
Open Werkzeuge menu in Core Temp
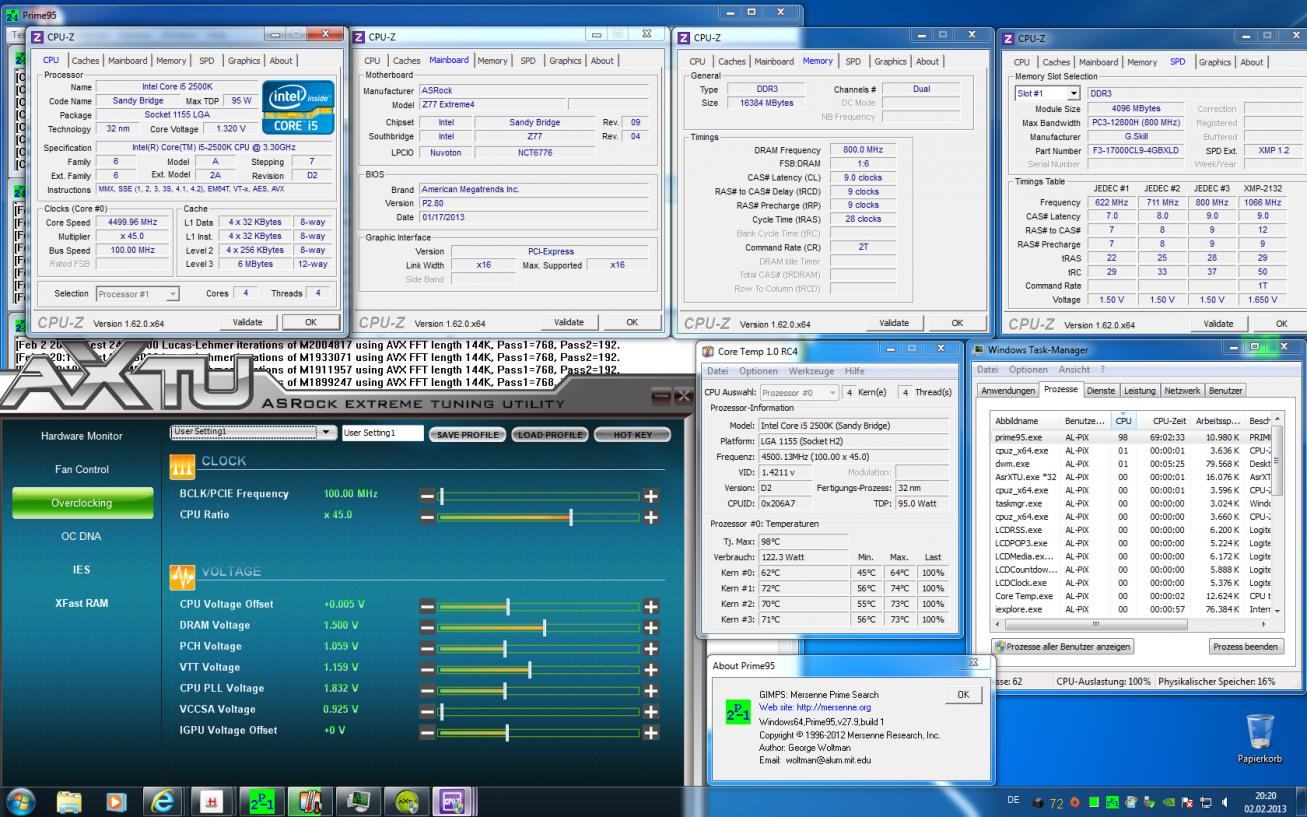(x=811, y=371)
